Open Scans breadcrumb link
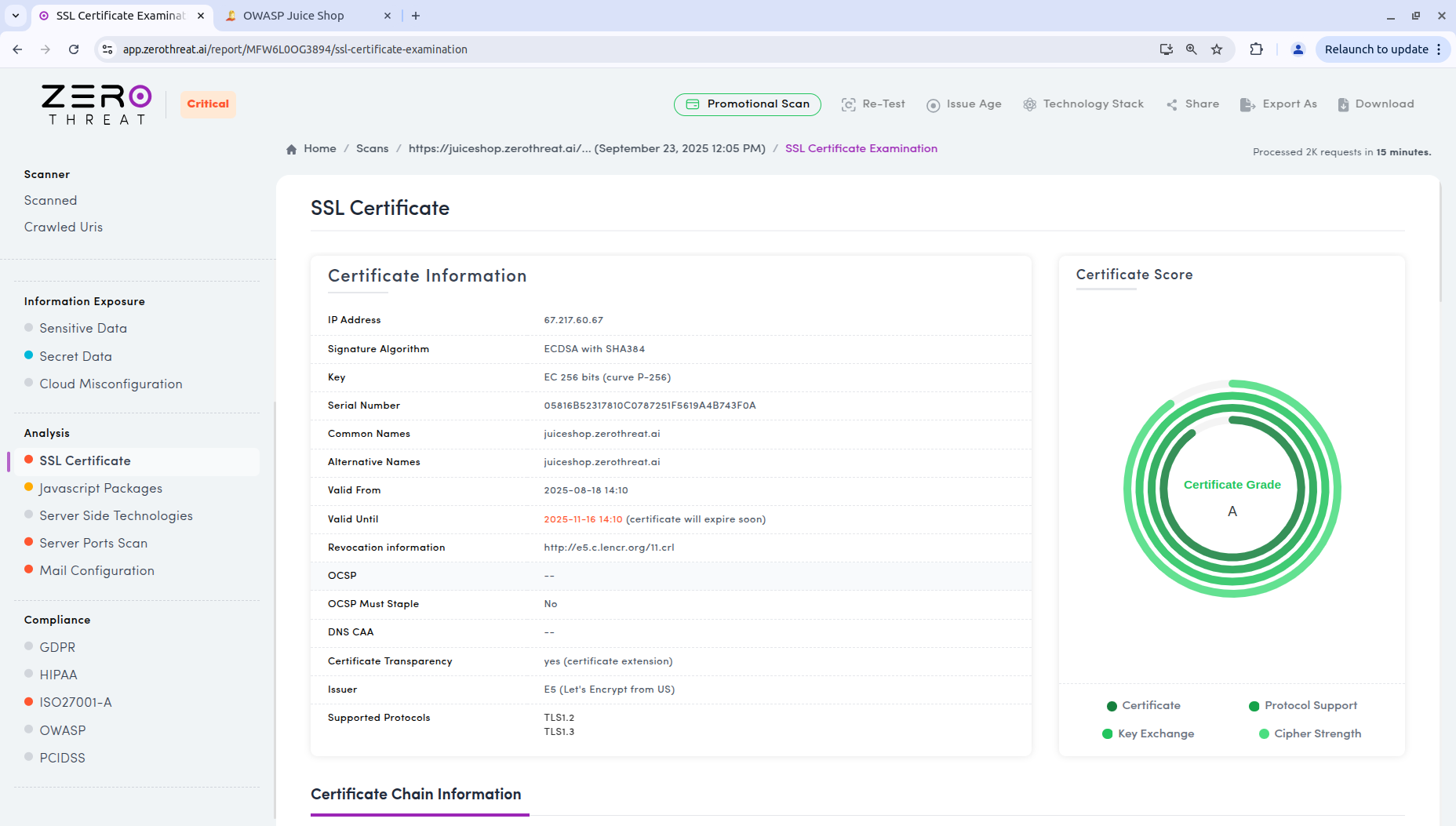This screenshot has height=826, width=1456. pyautogui.click(x=372, y=149)
